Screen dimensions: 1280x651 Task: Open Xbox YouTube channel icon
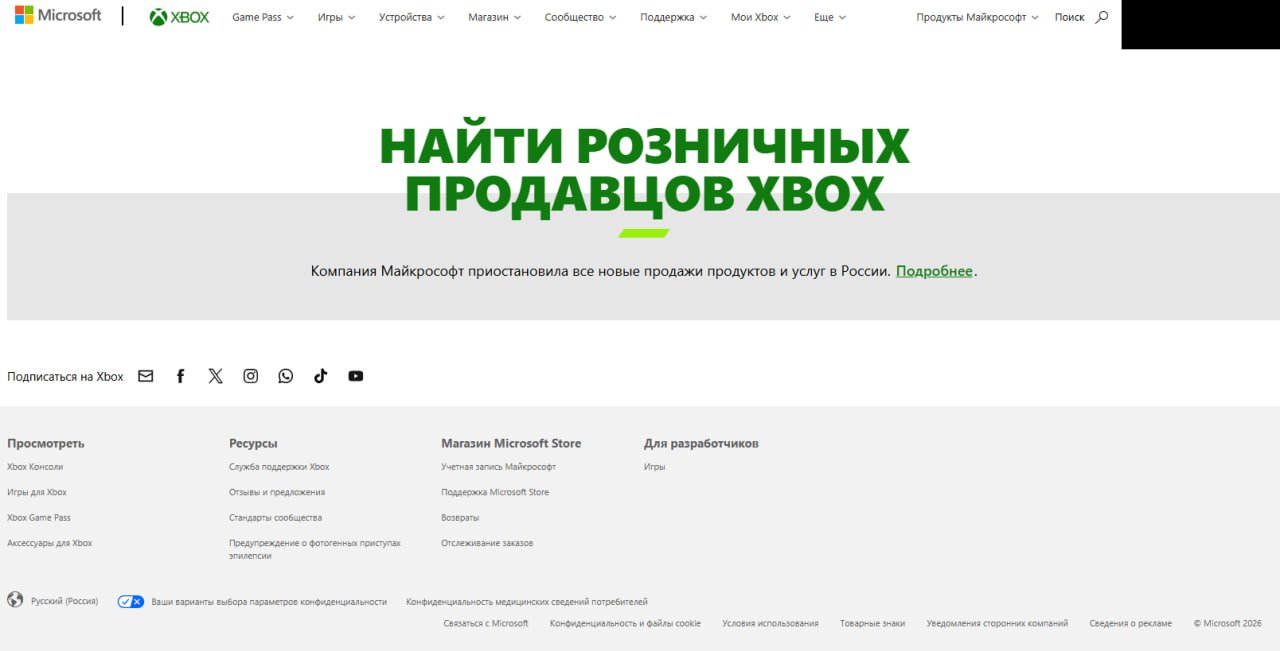coord(356,376)
